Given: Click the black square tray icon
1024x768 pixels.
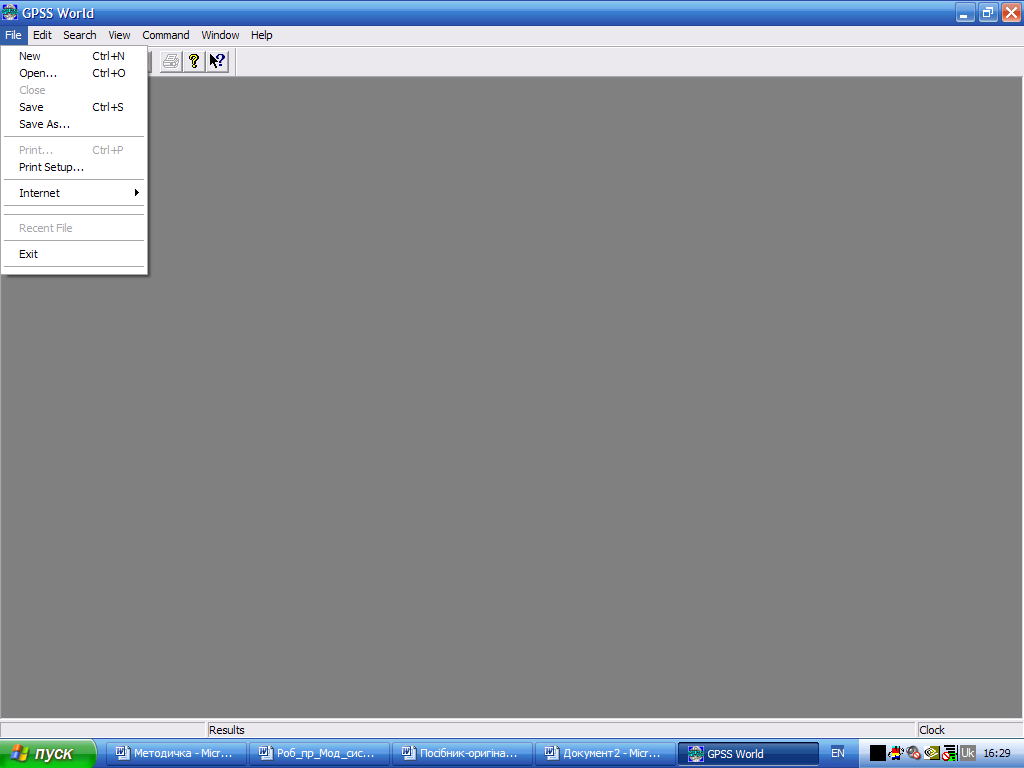Looking at the screenshot, I should (877, 753).
